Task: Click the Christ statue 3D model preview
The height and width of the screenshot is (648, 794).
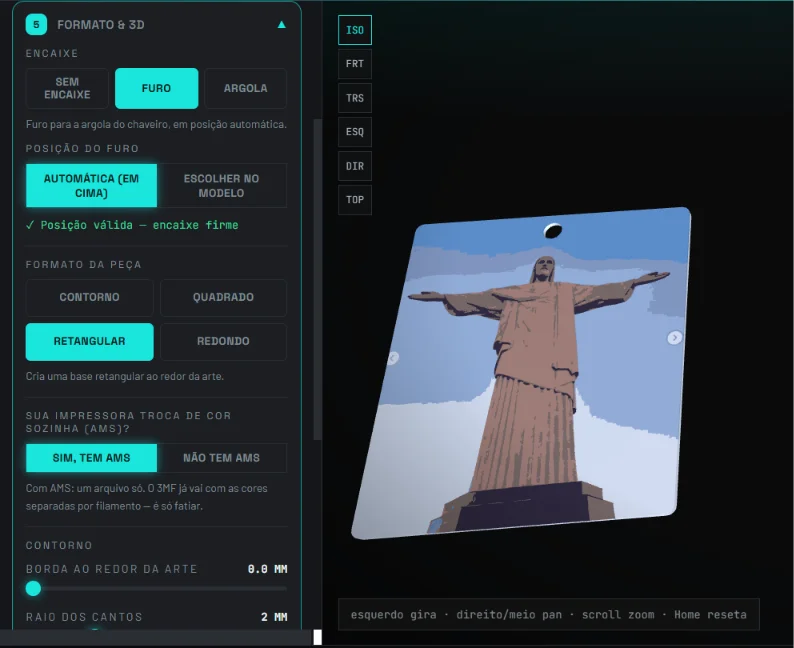Action: coord(522,373)
